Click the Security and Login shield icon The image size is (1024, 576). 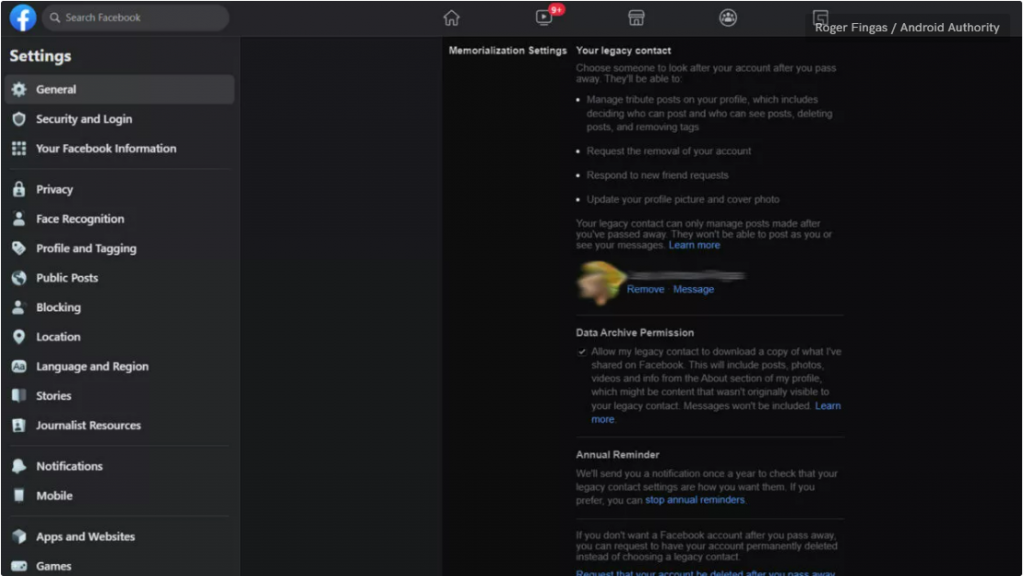pyautogui.click(x=19, y=119)
